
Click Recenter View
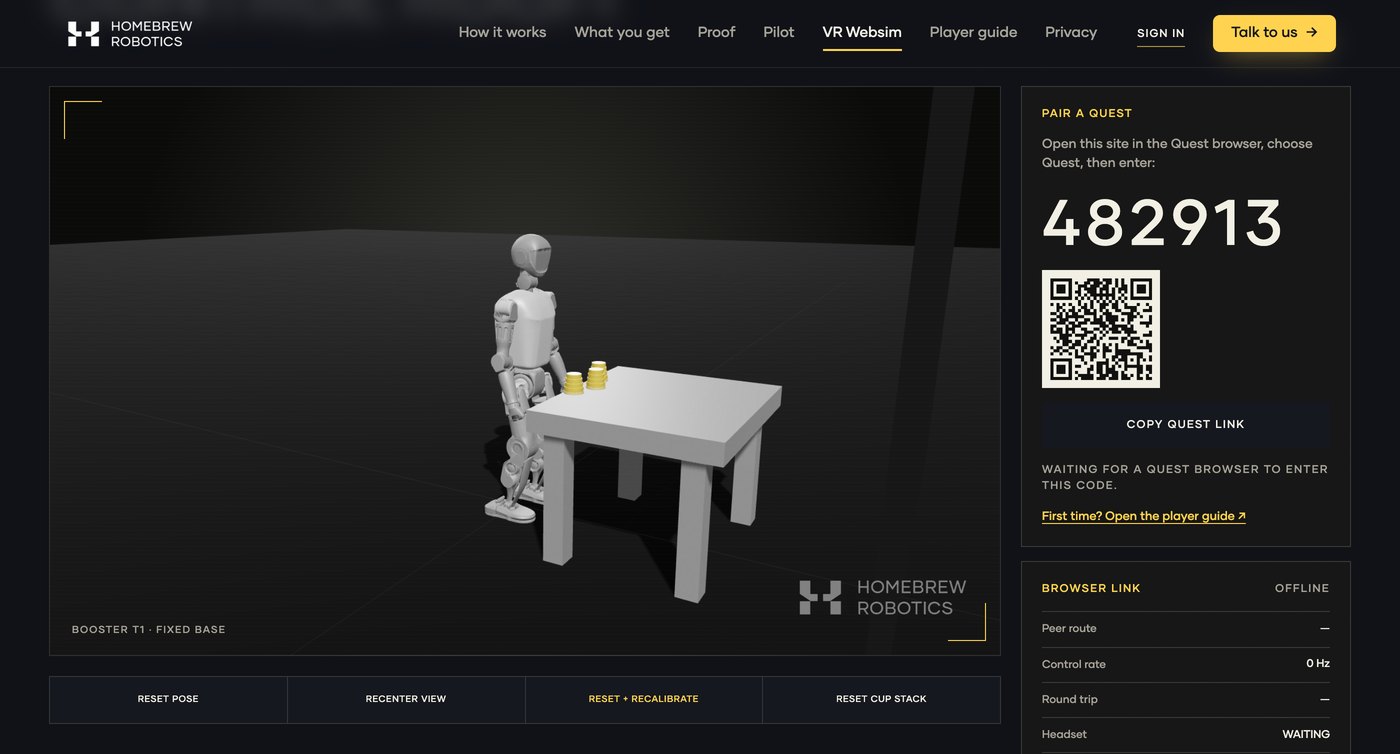(x=406, y=699)
